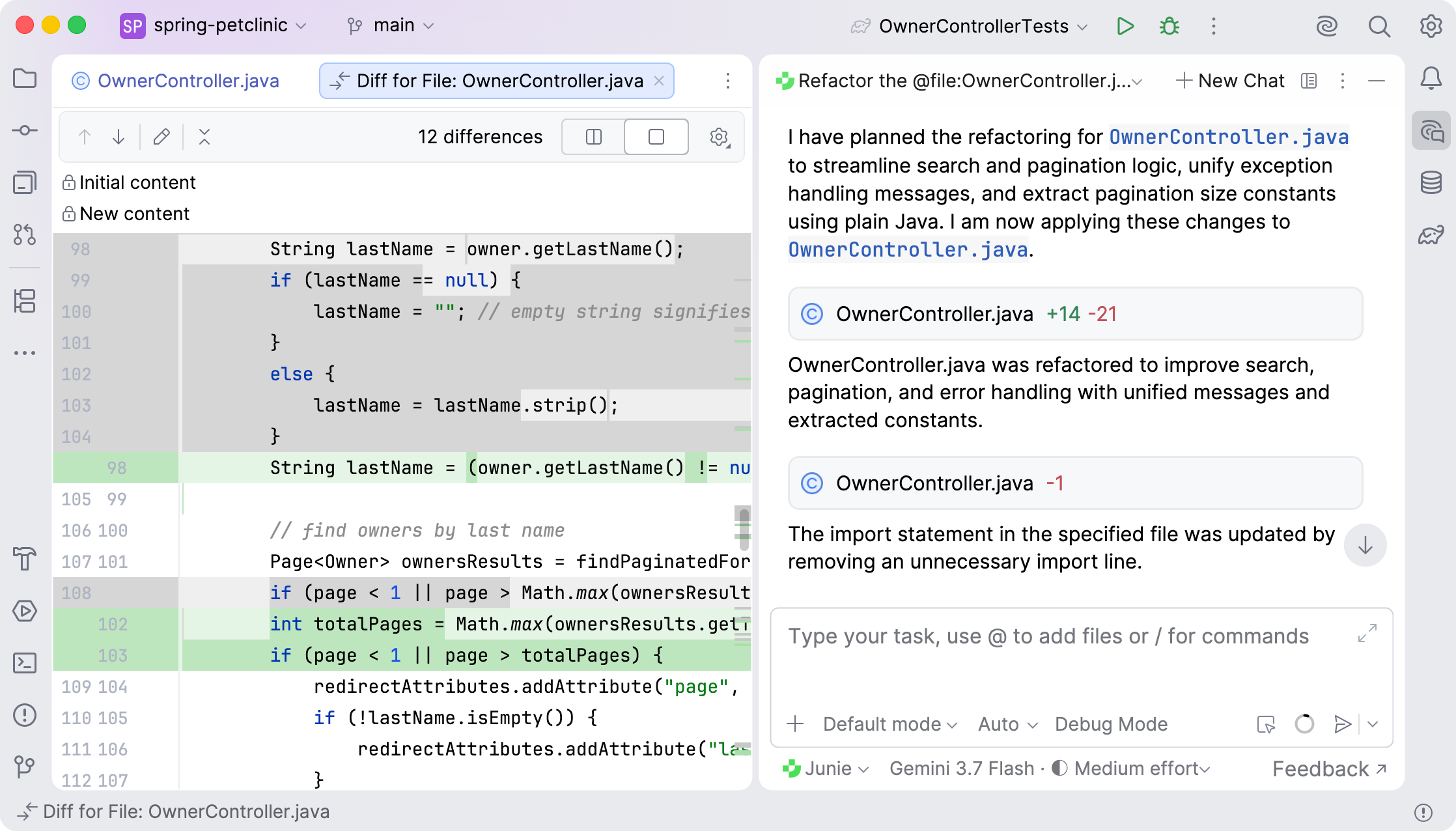1456x831 pixels.
Task: Open editor tabs more options menu
Action: pyautogui.click(x=728, y=81)
